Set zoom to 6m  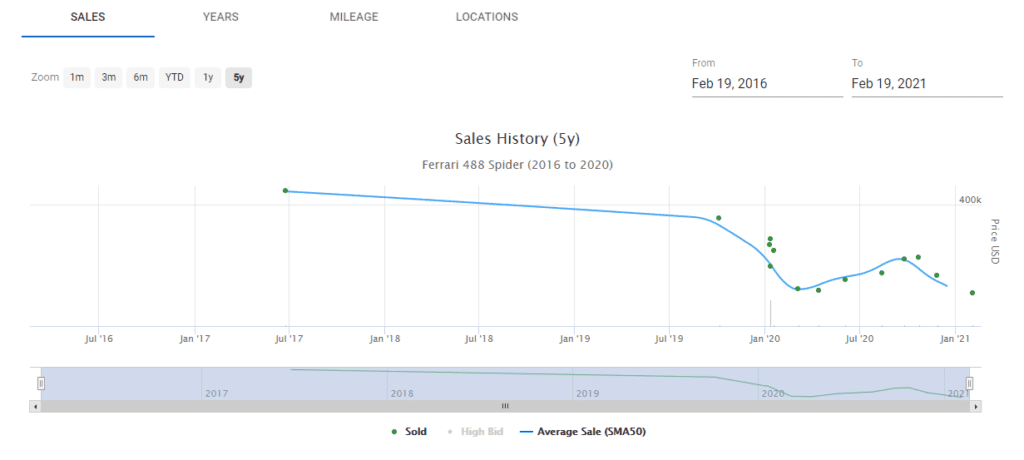140,78
